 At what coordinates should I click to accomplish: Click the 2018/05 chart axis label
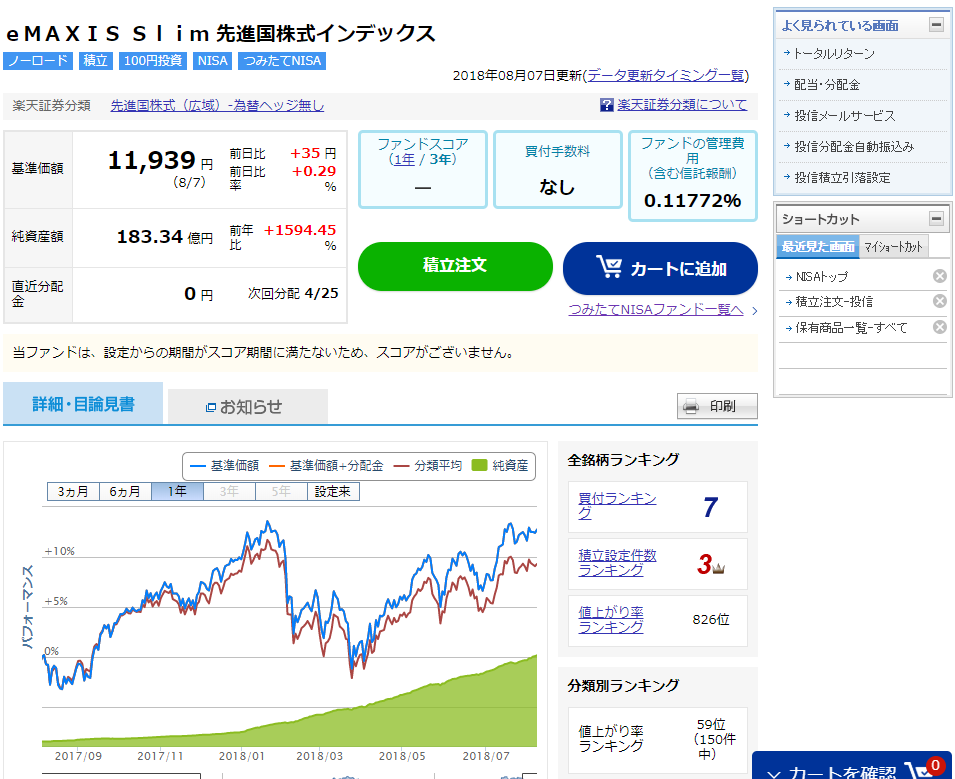click(x=401, y=756)
